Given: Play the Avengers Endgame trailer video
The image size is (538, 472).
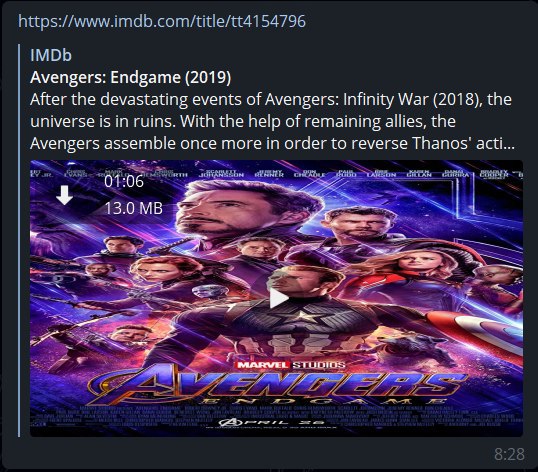Looking at the screenshot, I should tap(278, 298).
